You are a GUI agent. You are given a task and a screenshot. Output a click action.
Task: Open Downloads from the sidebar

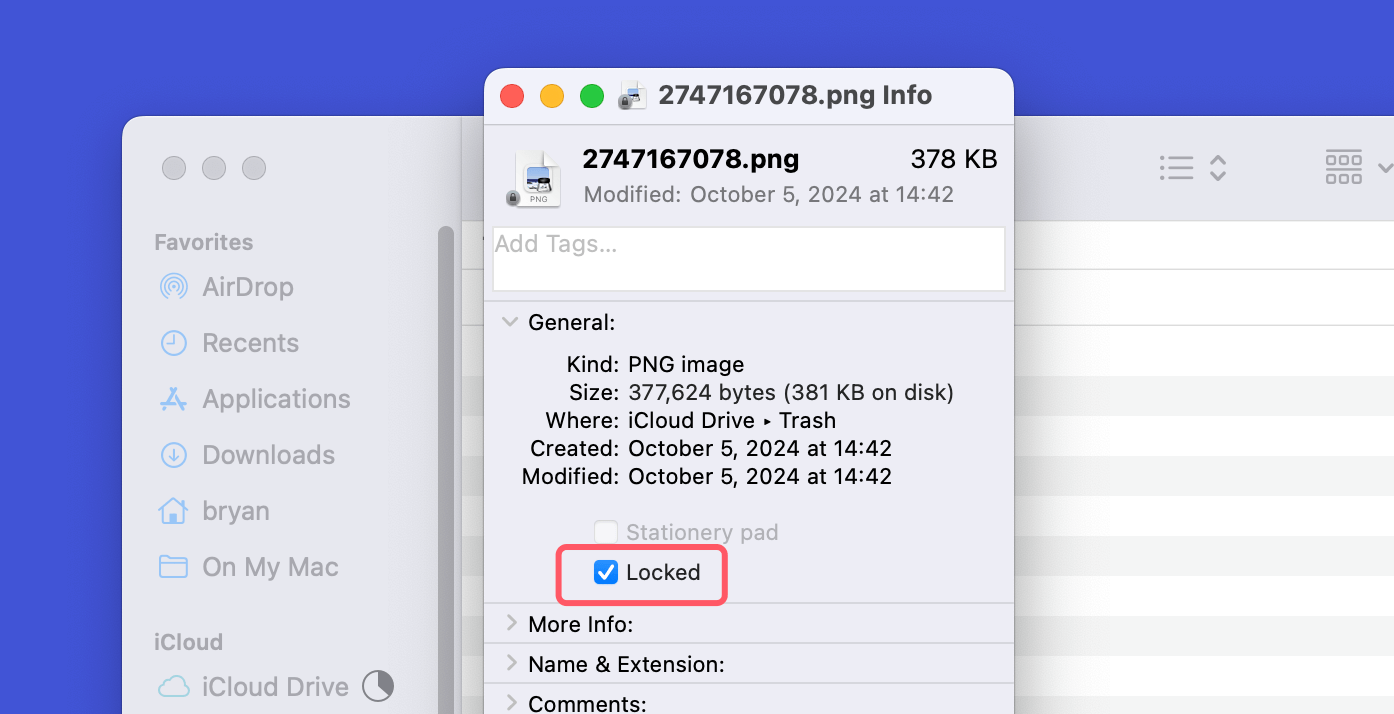pyautogui.click(x=174, y=455)
